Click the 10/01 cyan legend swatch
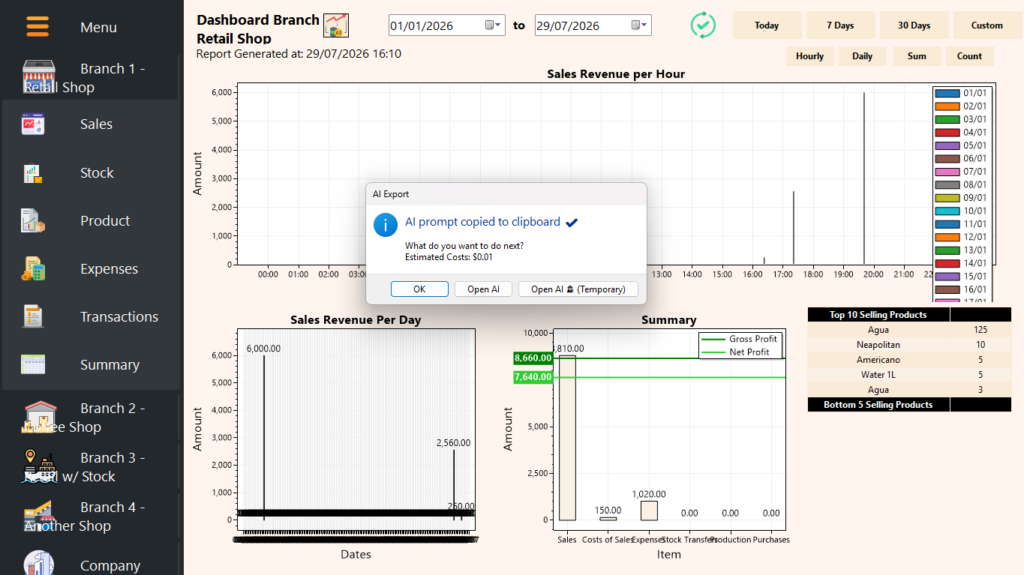 click(947, 211)
